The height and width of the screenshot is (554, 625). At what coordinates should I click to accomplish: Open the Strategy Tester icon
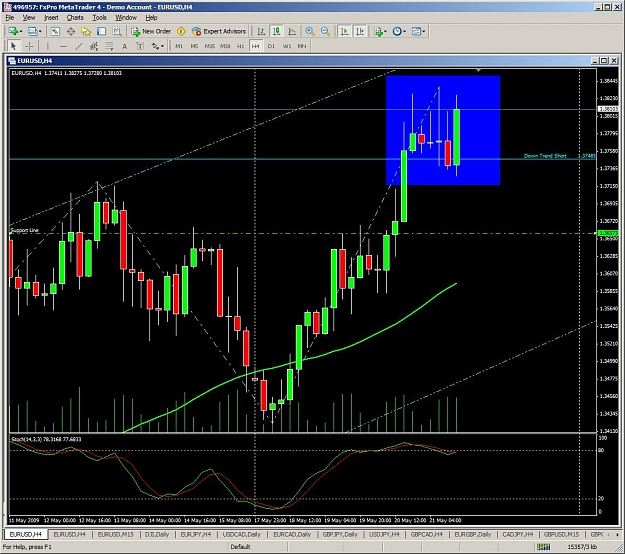[117, 31]
